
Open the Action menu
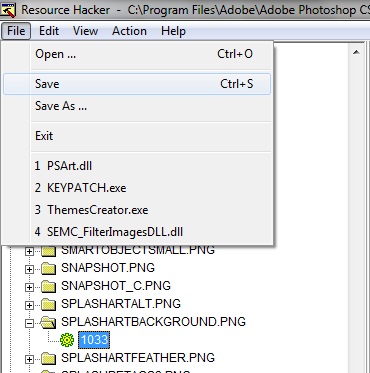tap(129, 31)
